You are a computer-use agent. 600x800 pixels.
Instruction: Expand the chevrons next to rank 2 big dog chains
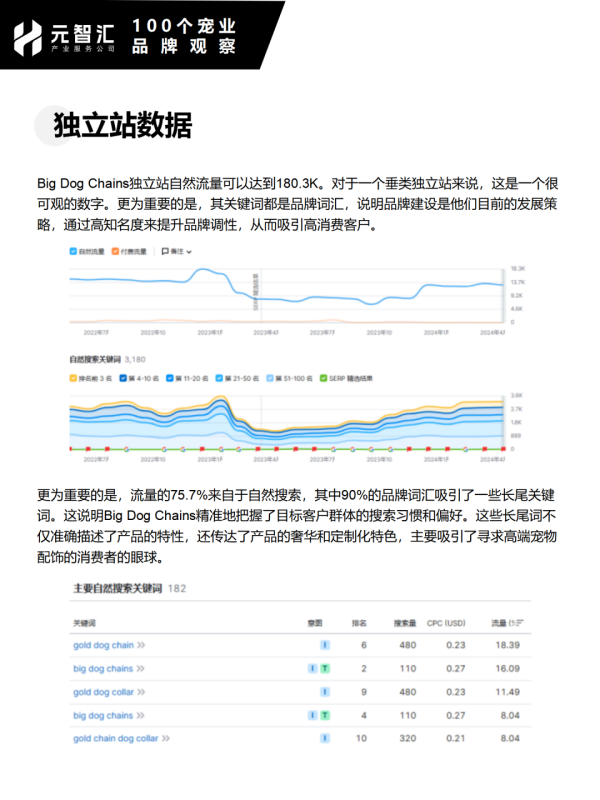140,669
